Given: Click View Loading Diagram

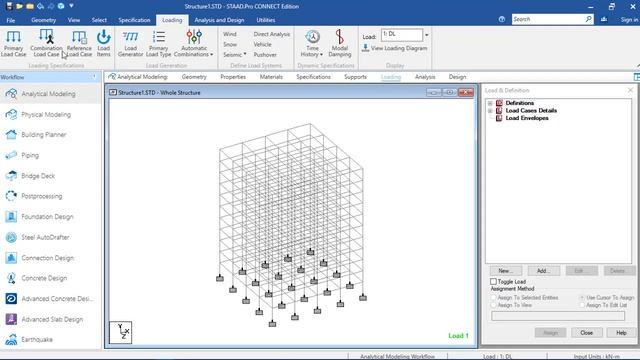Looking at the screenshot, I should click(x=394, y=48).
